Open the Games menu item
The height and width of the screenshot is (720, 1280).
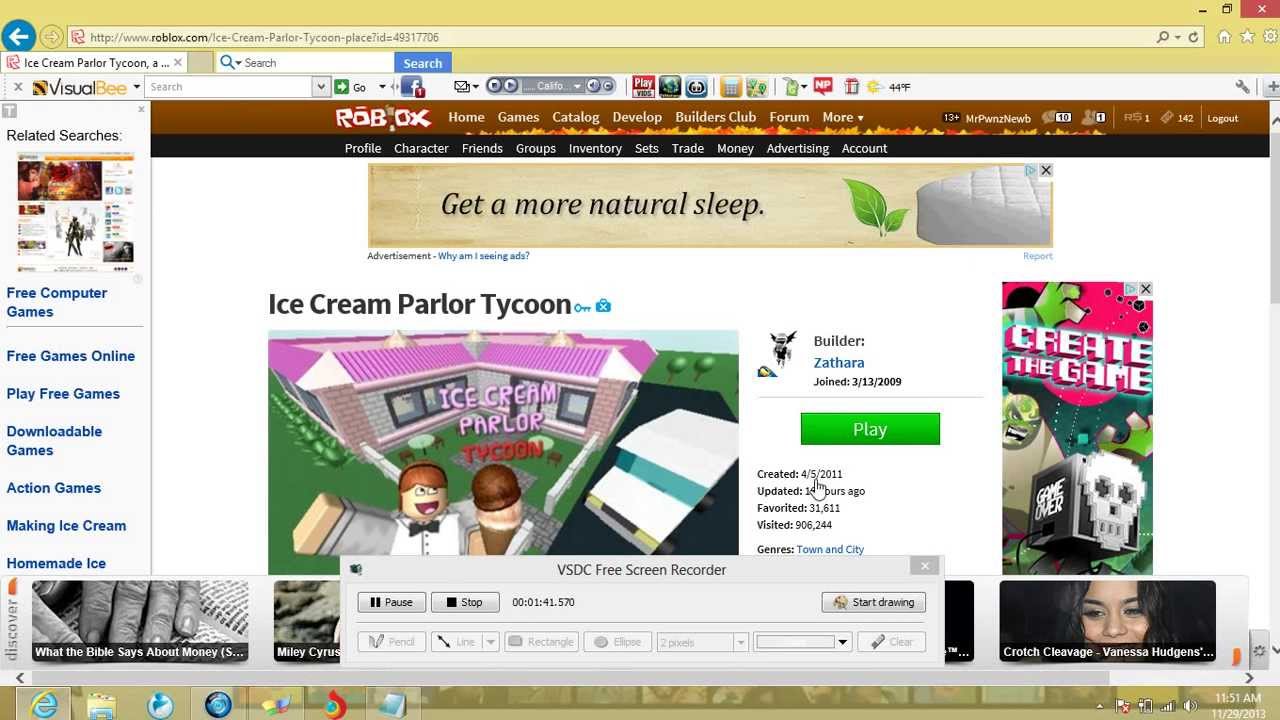[x=518, y=118]
